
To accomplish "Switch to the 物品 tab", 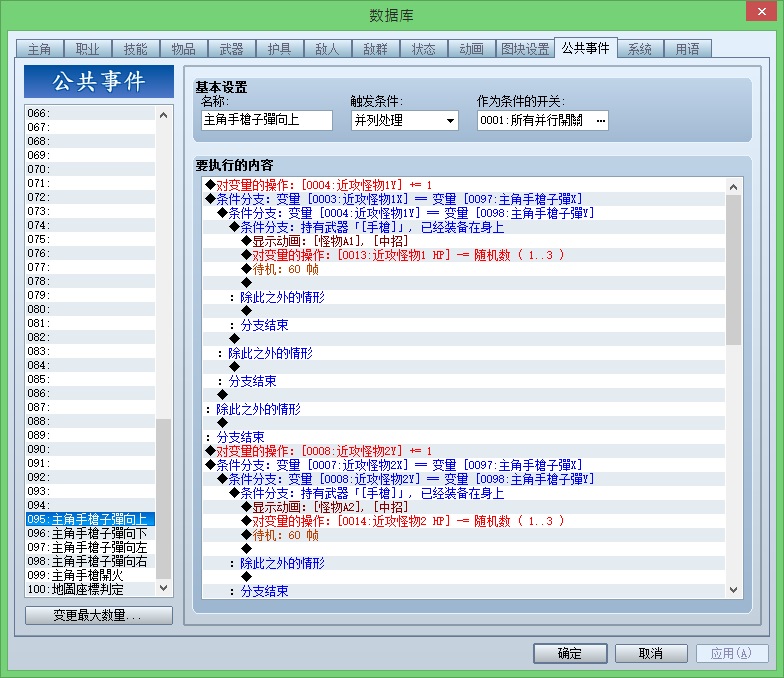I will pyautogui.click(x=184, y=49).
